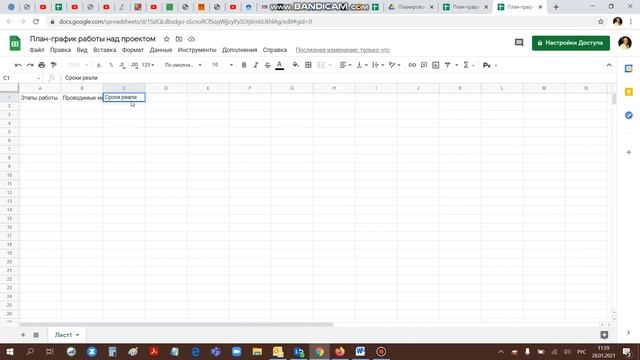The image size is (640, 360).
Task: Open the Explore button at bottom right
Action: point(604,335)
